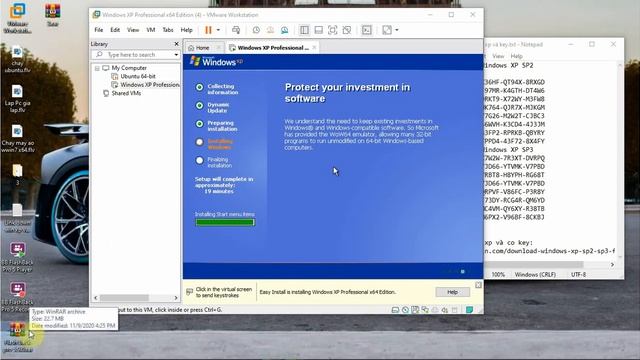The width and height of the screenshot is (640, 360).
Task: Select the folder named 3 on desktop
Action: (17, 175)
